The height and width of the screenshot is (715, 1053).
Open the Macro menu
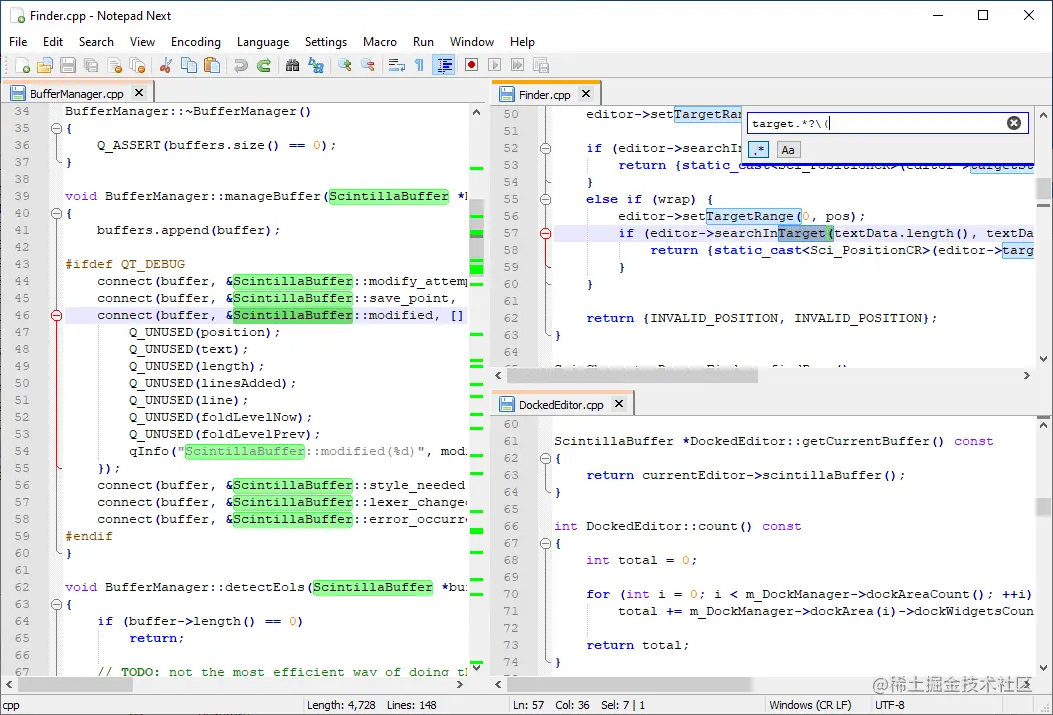tap(379, 42)
